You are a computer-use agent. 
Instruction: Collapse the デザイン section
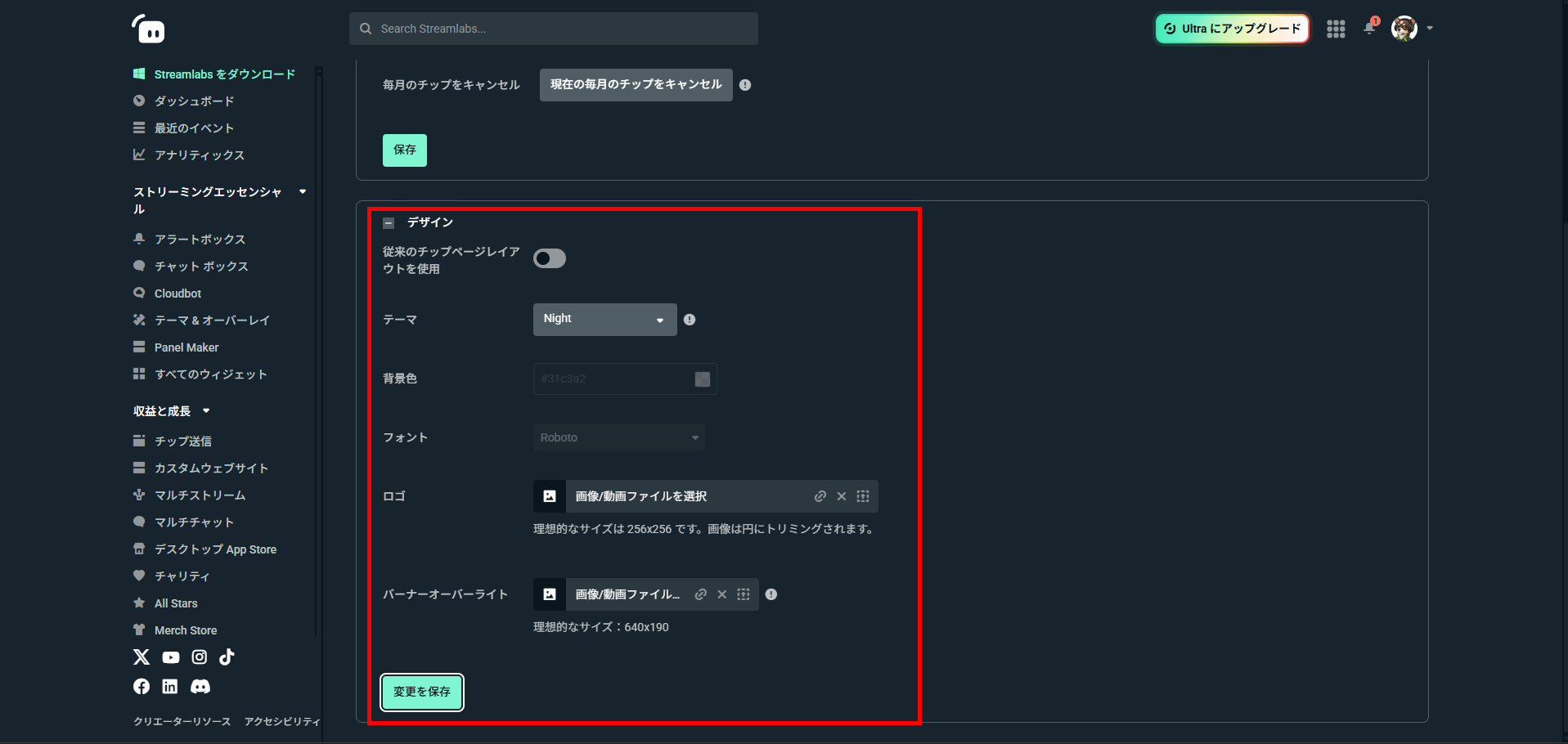click(389, 223)
